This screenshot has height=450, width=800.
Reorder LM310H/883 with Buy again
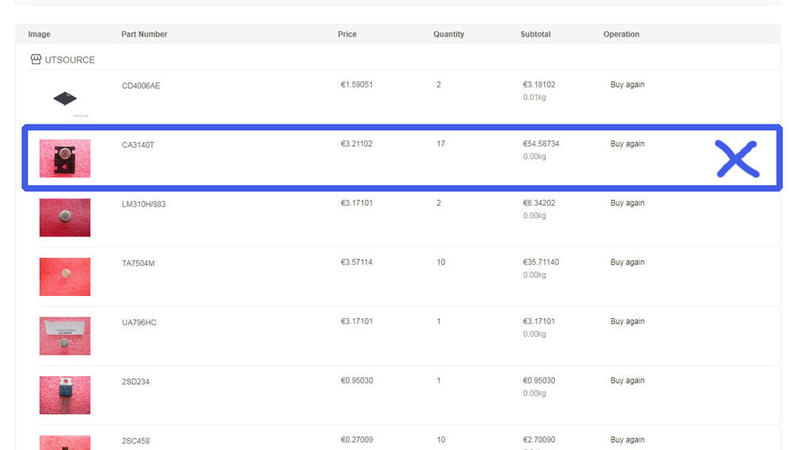tap(627, 203)
